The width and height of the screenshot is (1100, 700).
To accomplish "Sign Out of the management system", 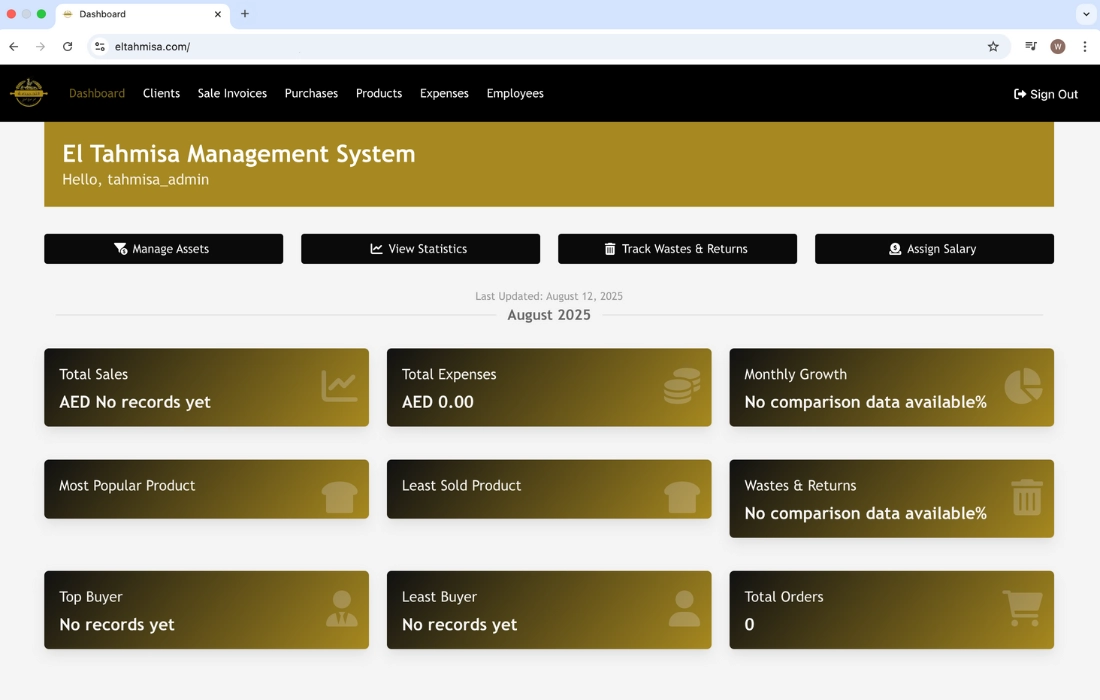I will pos(1046,94).
